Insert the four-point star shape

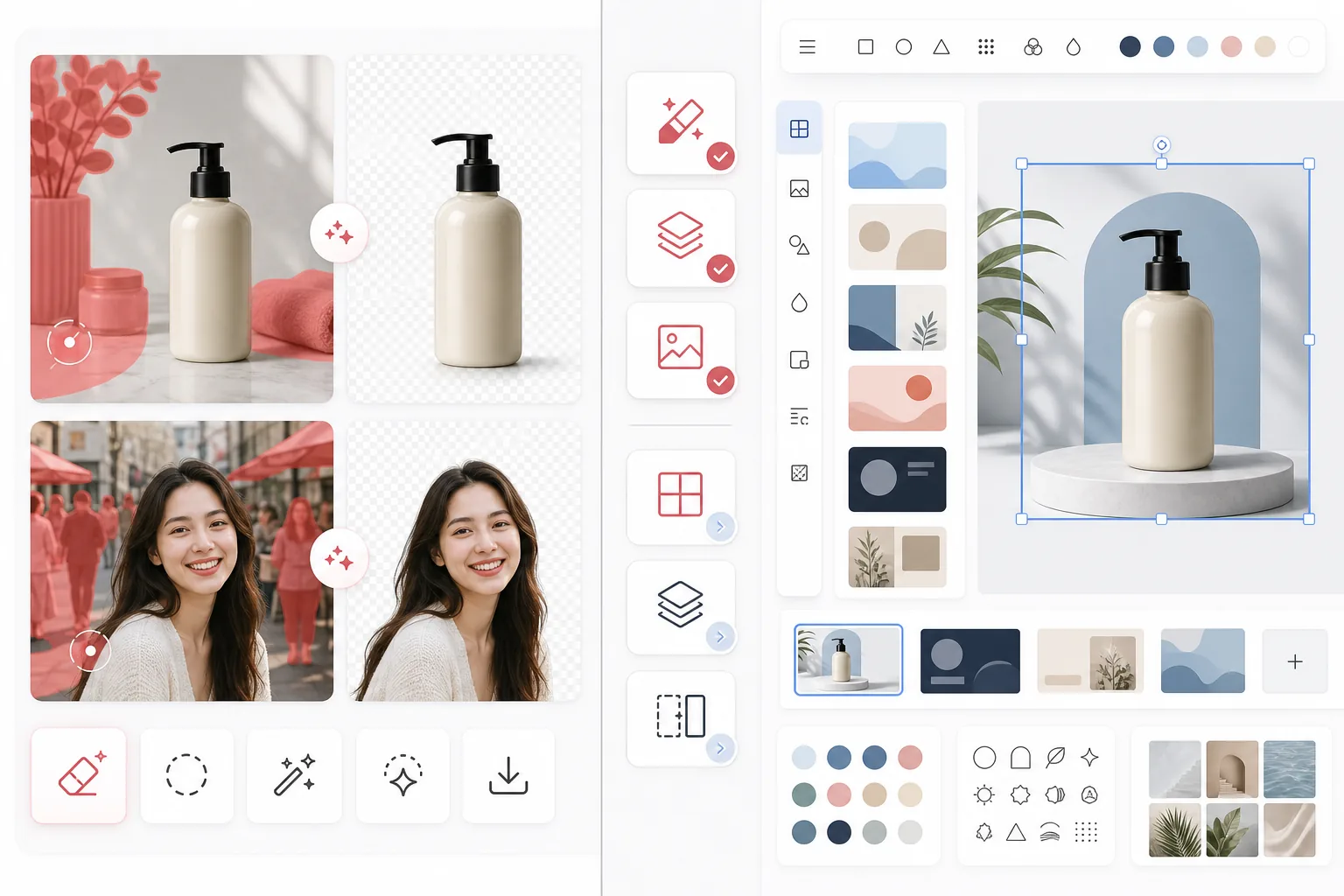pyautogui.click(x=1089, y=757)
